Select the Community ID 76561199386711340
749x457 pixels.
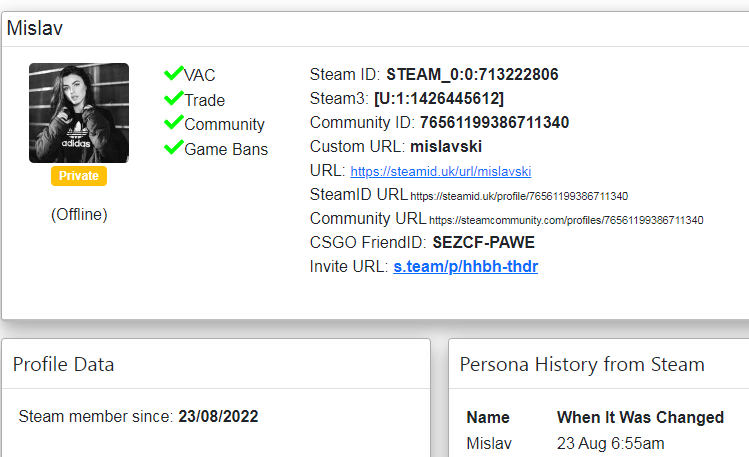[x=494, y=123]
